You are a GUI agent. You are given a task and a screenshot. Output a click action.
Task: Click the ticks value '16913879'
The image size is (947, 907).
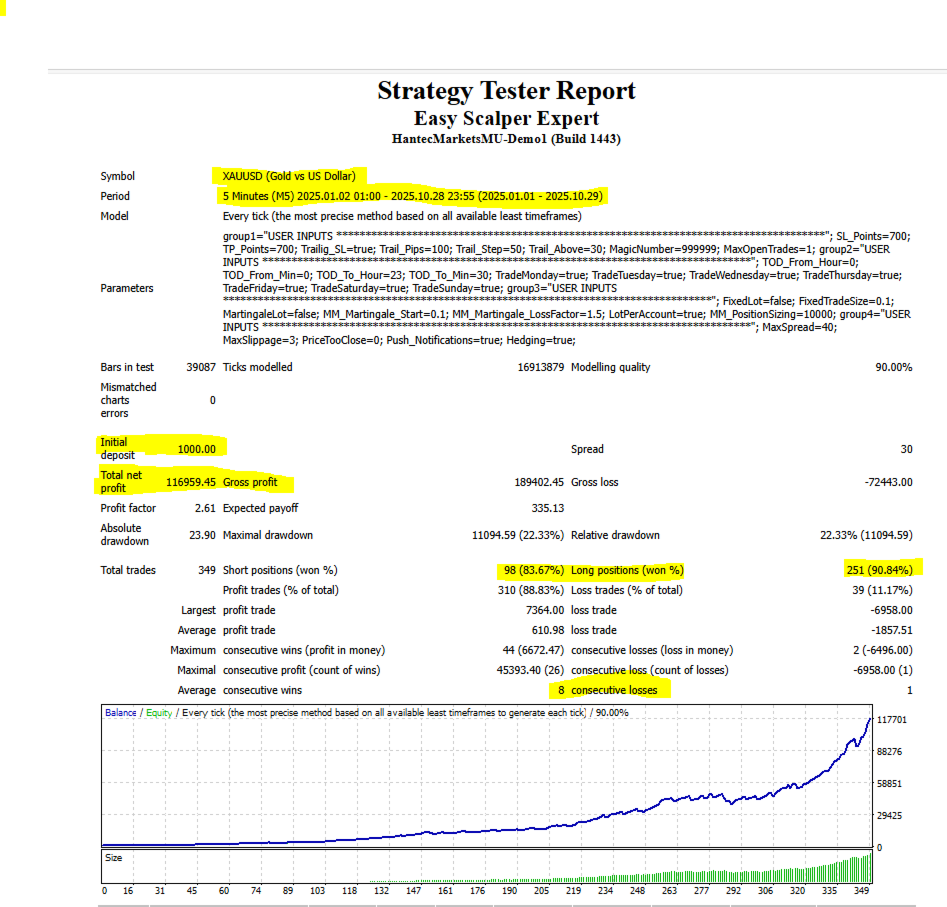click(x=541, y=367)
